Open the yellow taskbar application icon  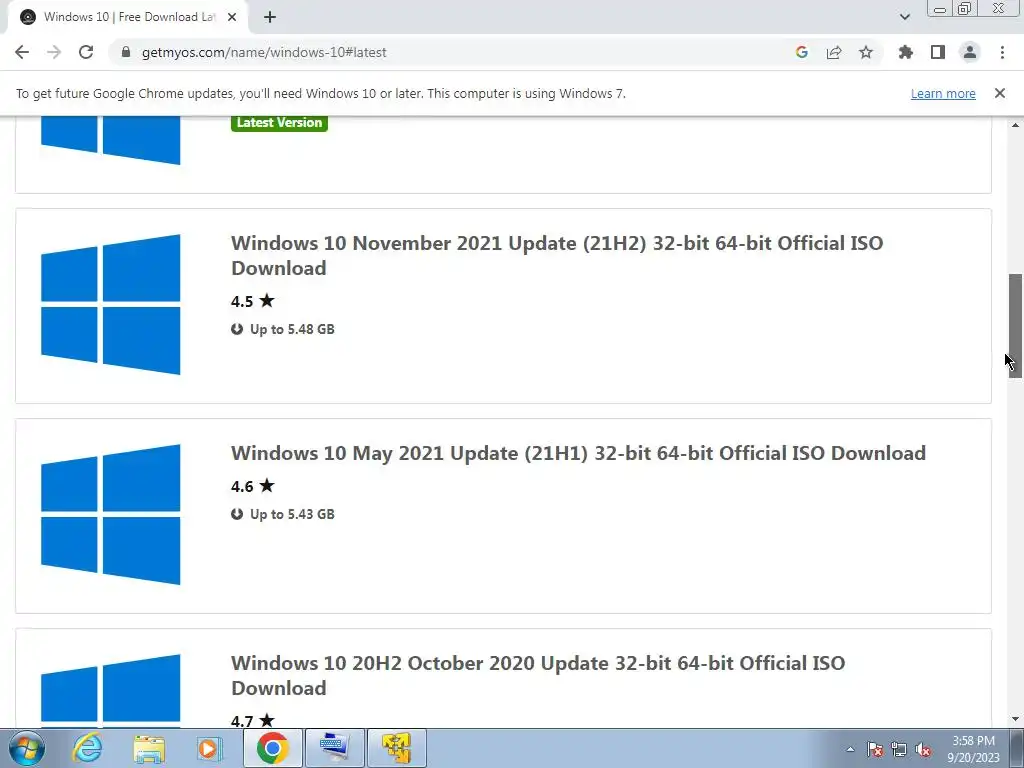coord(397,748)
